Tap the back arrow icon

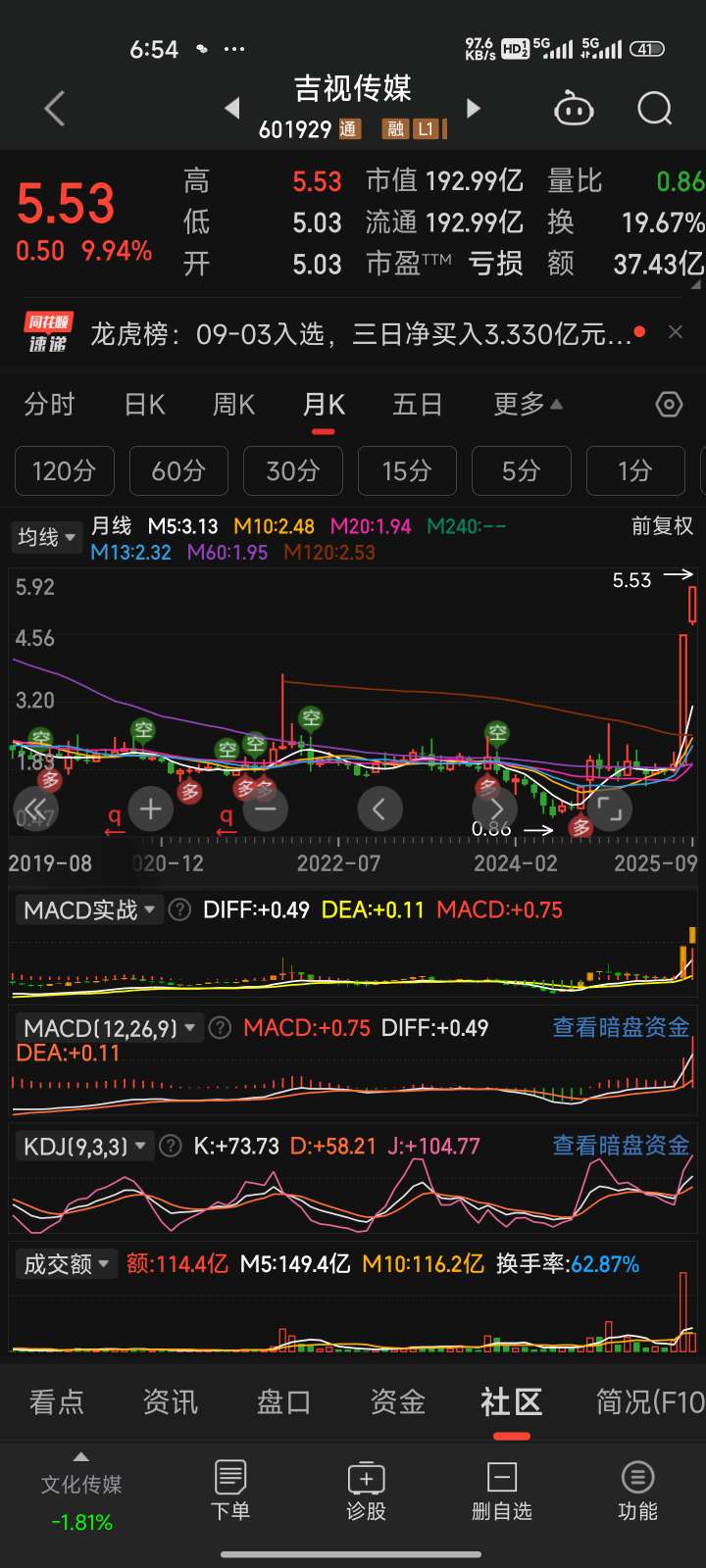(x=55, y=108)
